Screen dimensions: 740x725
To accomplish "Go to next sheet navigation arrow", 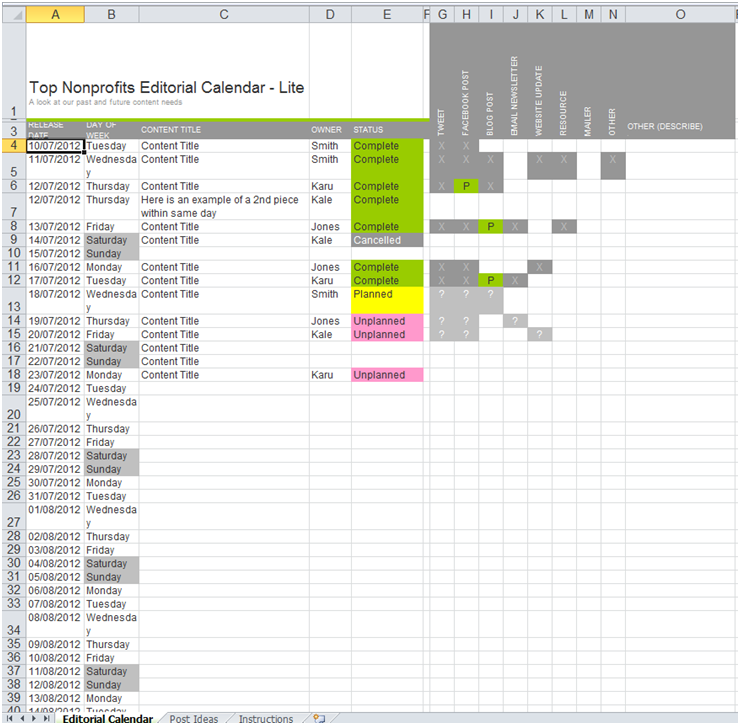I will click(x=34, y=718).
